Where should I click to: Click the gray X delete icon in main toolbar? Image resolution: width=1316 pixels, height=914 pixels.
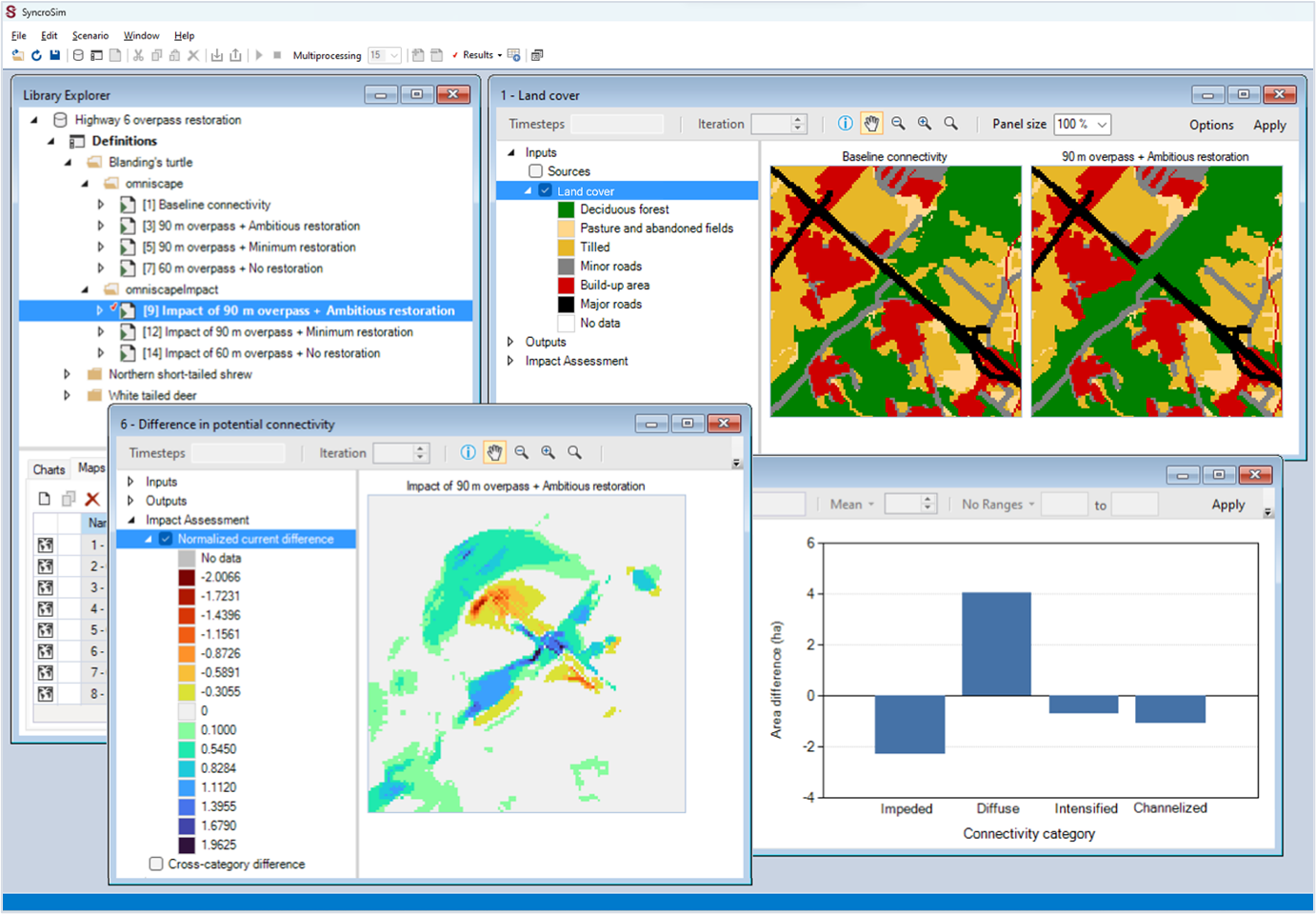193,55
